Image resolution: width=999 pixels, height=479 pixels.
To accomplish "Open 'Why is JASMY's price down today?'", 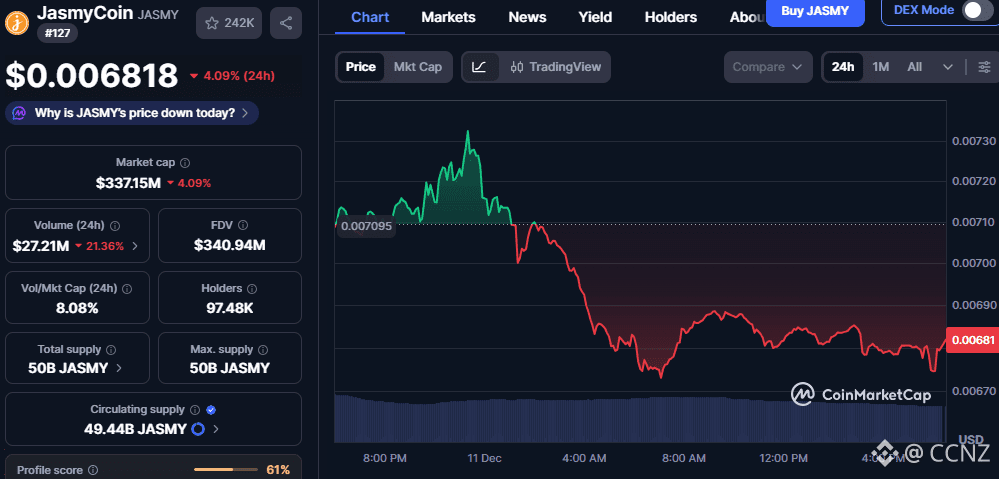I will (132, 113).
